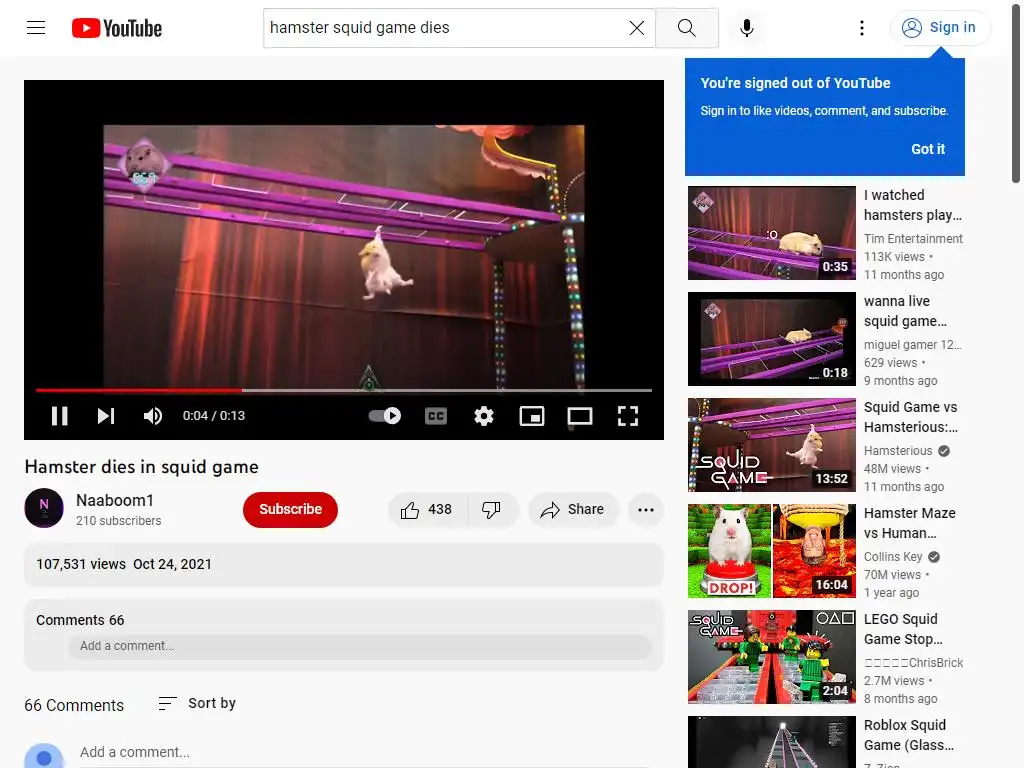This screenshot has height=768, width=1024.
Task: Seek on the video progress bar
Action: [x=344, y=390]
